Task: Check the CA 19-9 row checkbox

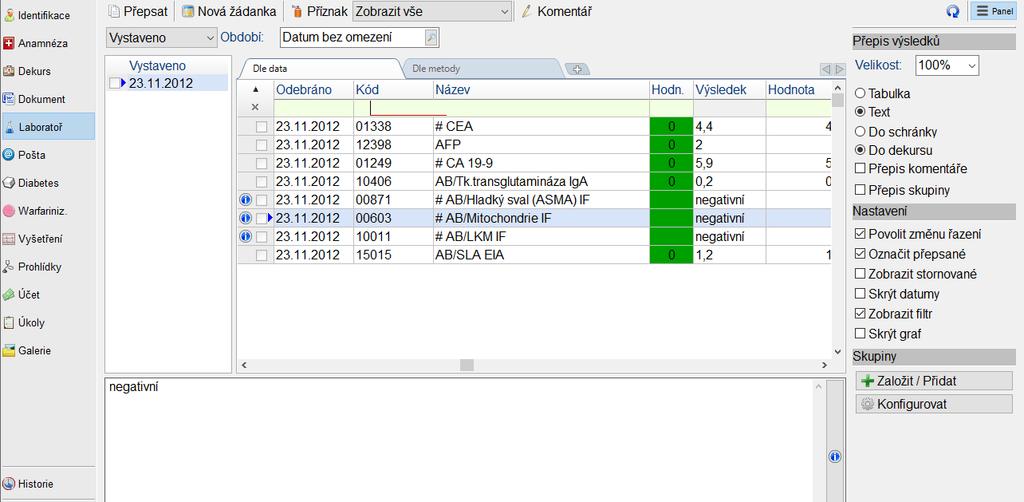Action: tap(261, 163)
